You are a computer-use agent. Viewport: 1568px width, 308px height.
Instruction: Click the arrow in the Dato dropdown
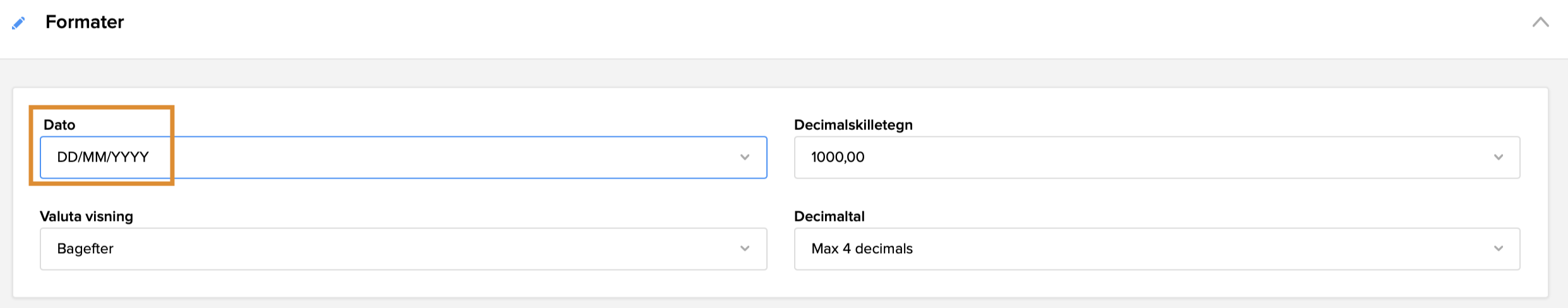(745, 157)
